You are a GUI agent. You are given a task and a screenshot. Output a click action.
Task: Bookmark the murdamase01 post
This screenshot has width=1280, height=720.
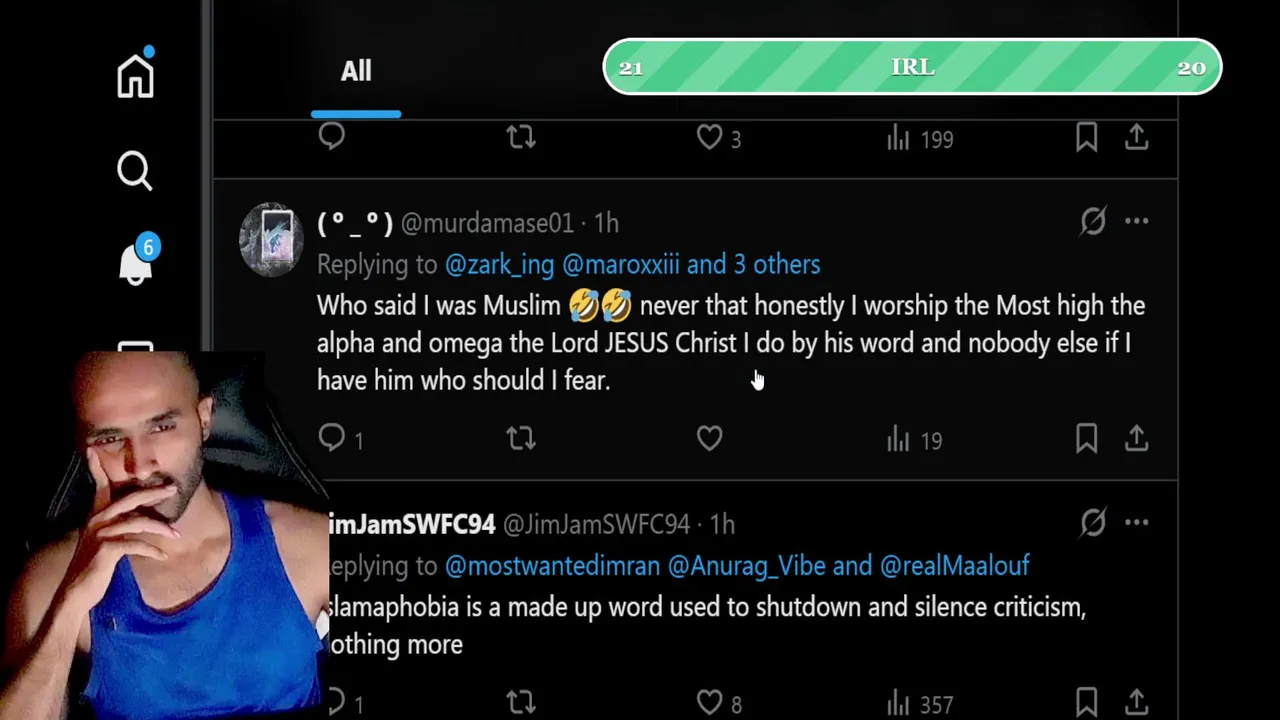click(x=1086, y=438)
